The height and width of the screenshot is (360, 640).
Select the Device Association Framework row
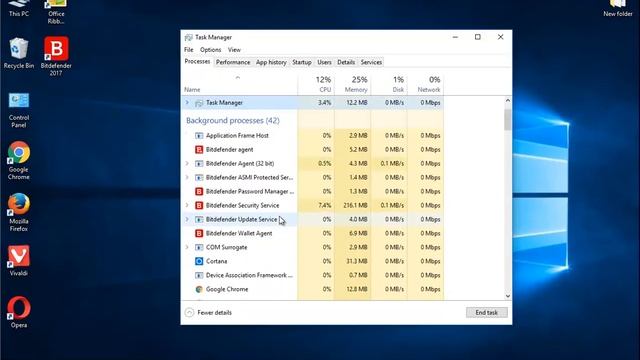click(x=313, y=276)
